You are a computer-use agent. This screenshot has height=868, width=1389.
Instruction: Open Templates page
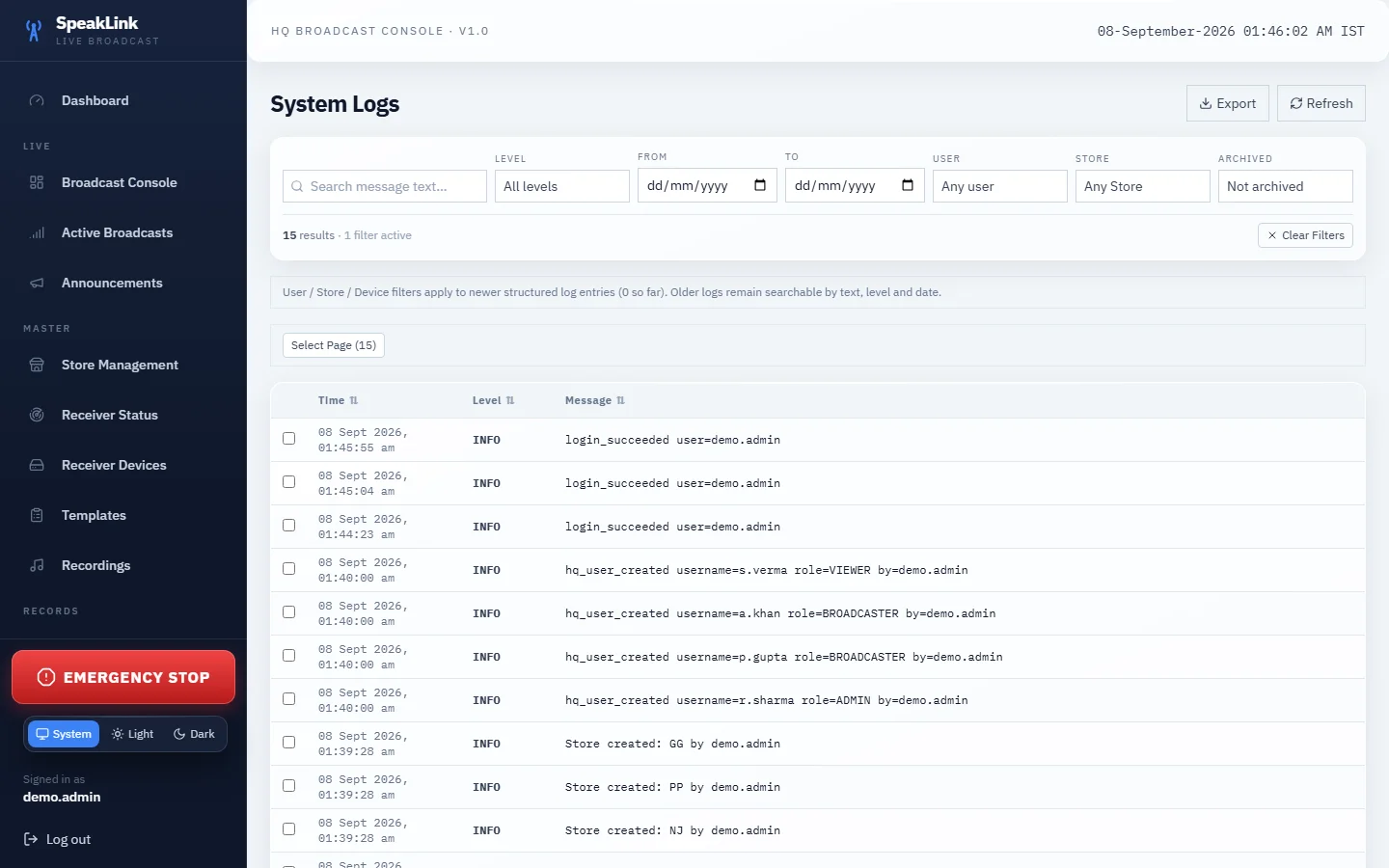point(123,515)
